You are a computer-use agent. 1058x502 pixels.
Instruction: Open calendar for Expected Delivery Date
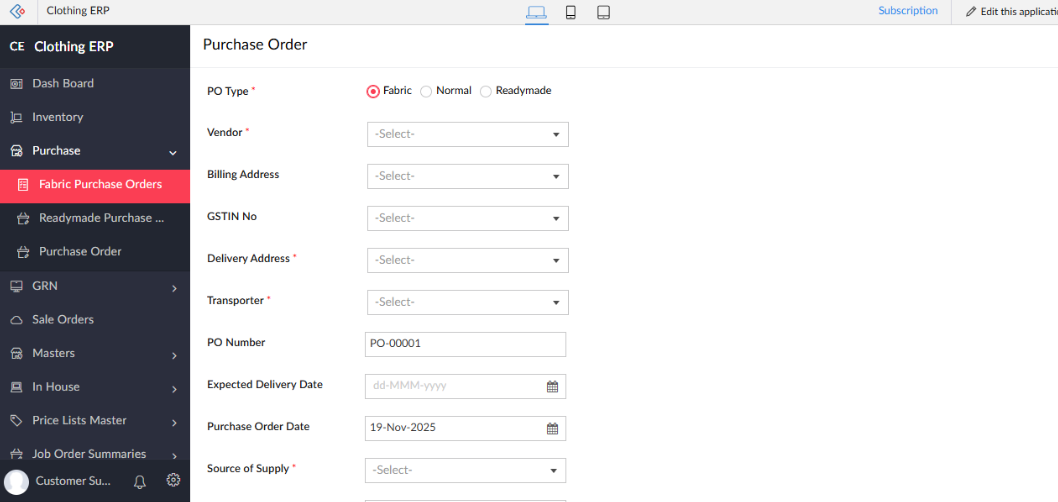coord(552,386)
